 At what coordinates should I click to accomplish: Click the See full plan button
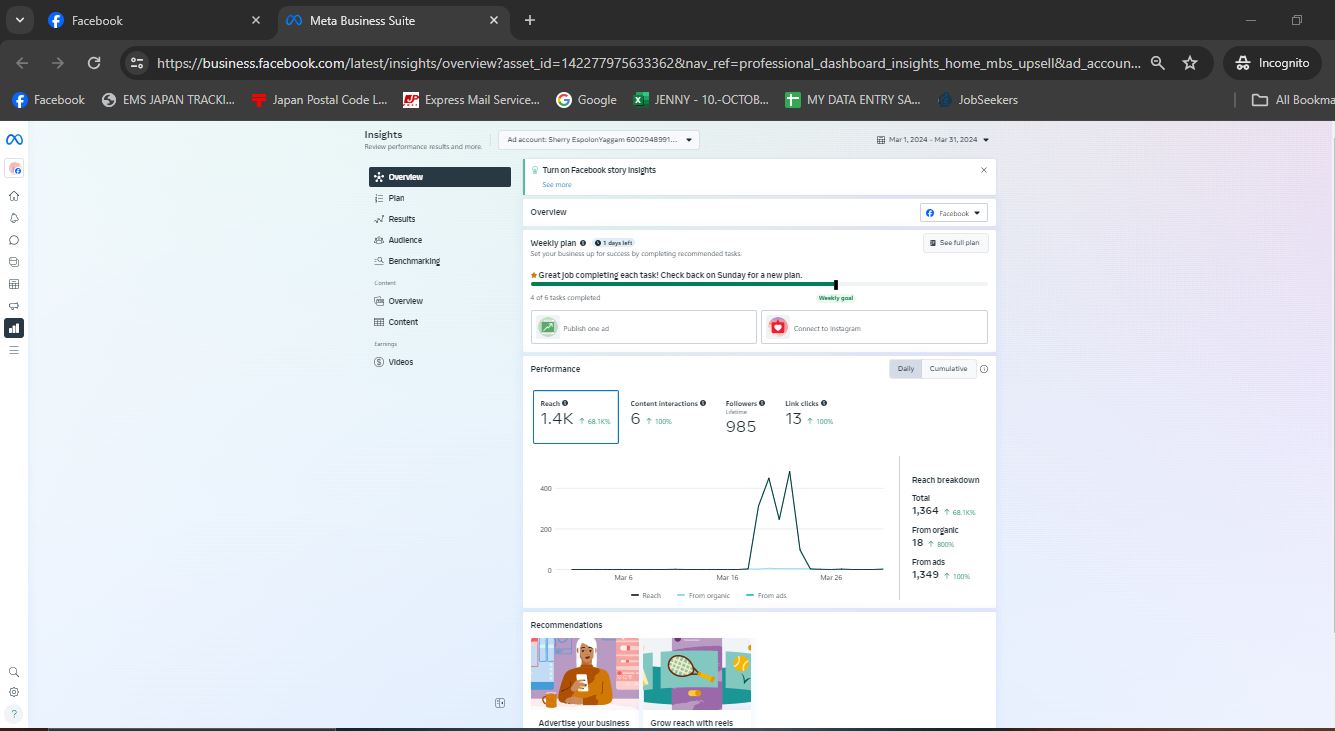955,243
